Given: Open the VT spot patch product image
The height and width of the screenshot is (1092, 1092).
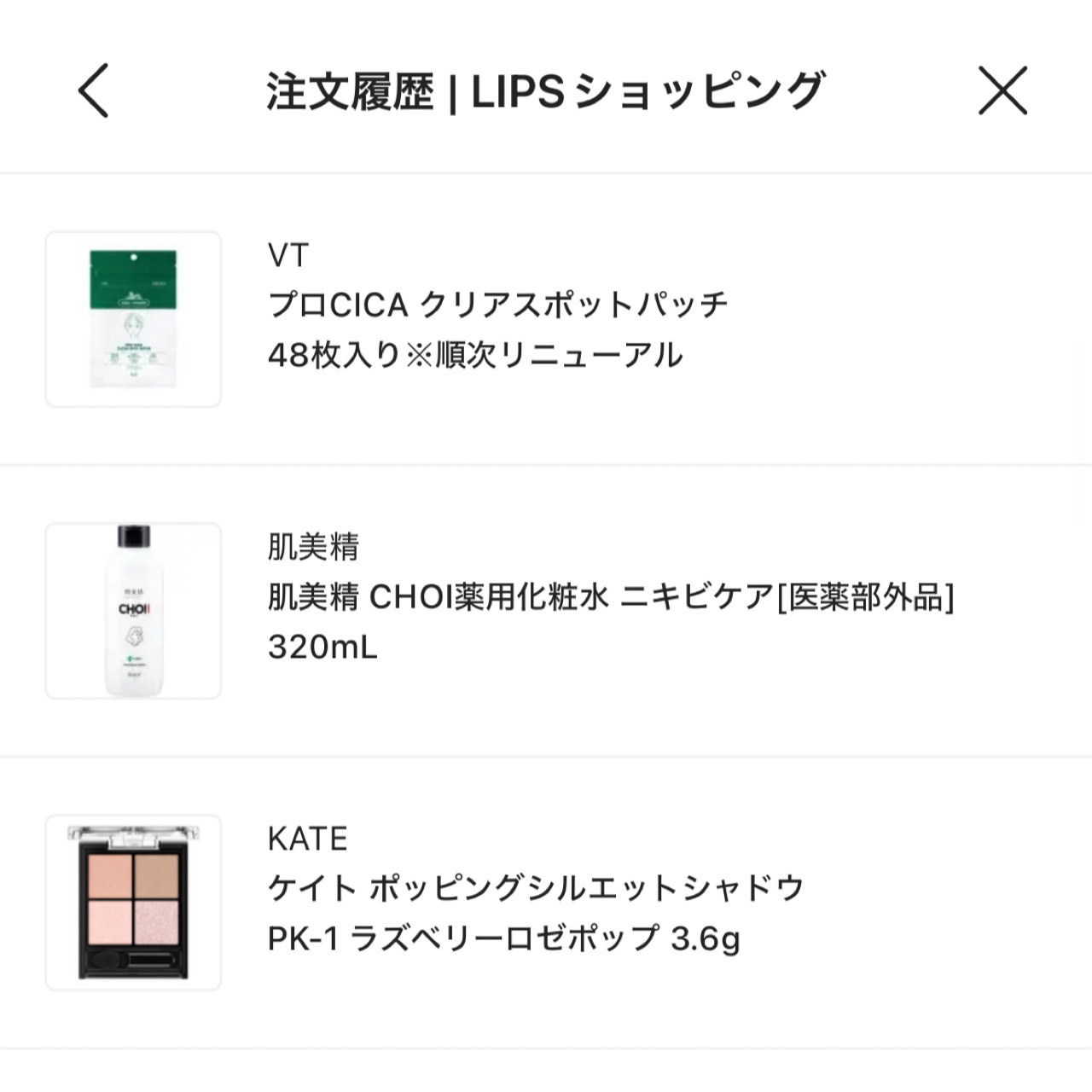Looking at the screenshot, I should pyautogui.click(x=133, y=319).
